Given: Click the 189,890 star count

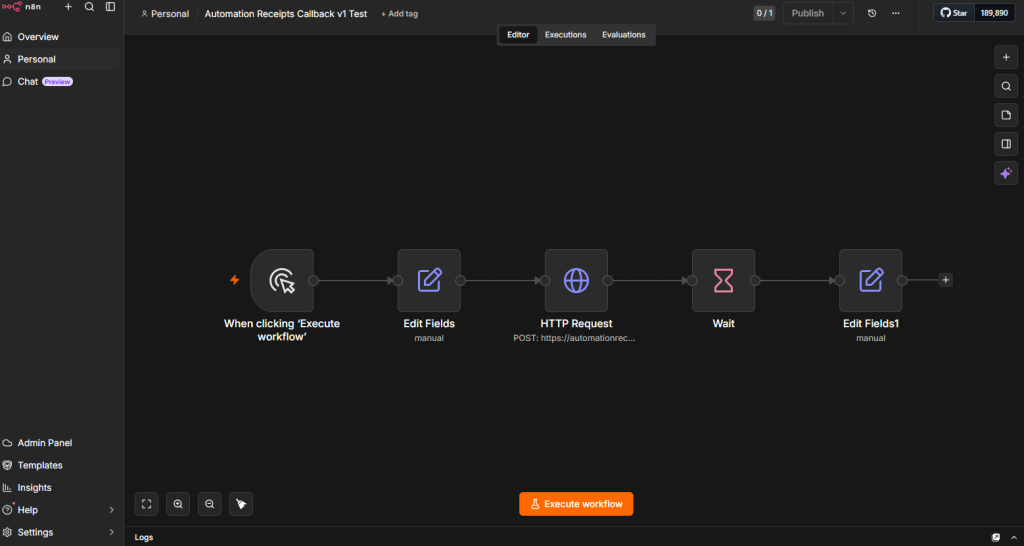Looking at the screenshot, I should (994, 13).
